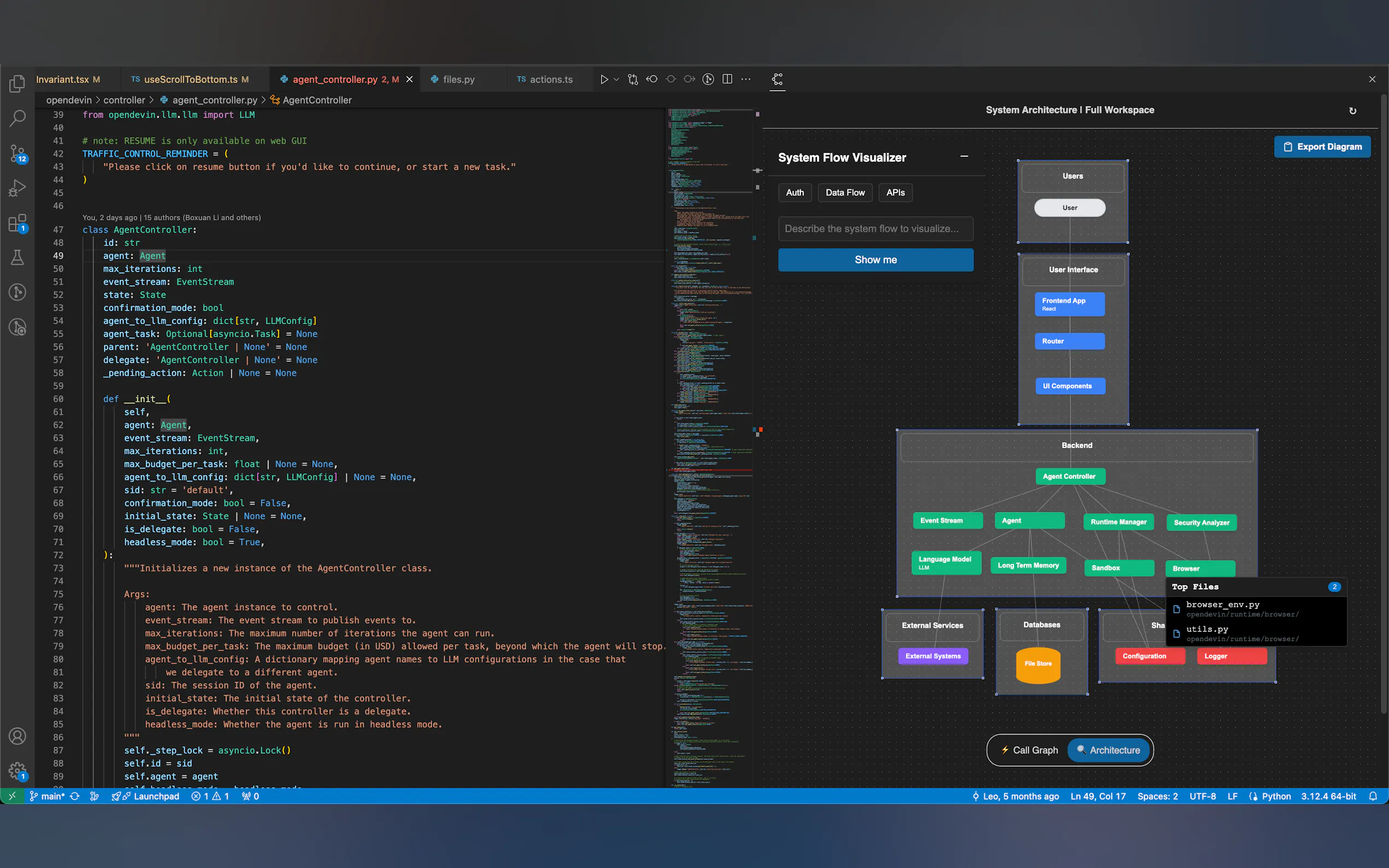Open the editor More Actions ellipsis menu
Image resolution: width=1389 pixels, height=868 pixels.
tap(746, 79)
